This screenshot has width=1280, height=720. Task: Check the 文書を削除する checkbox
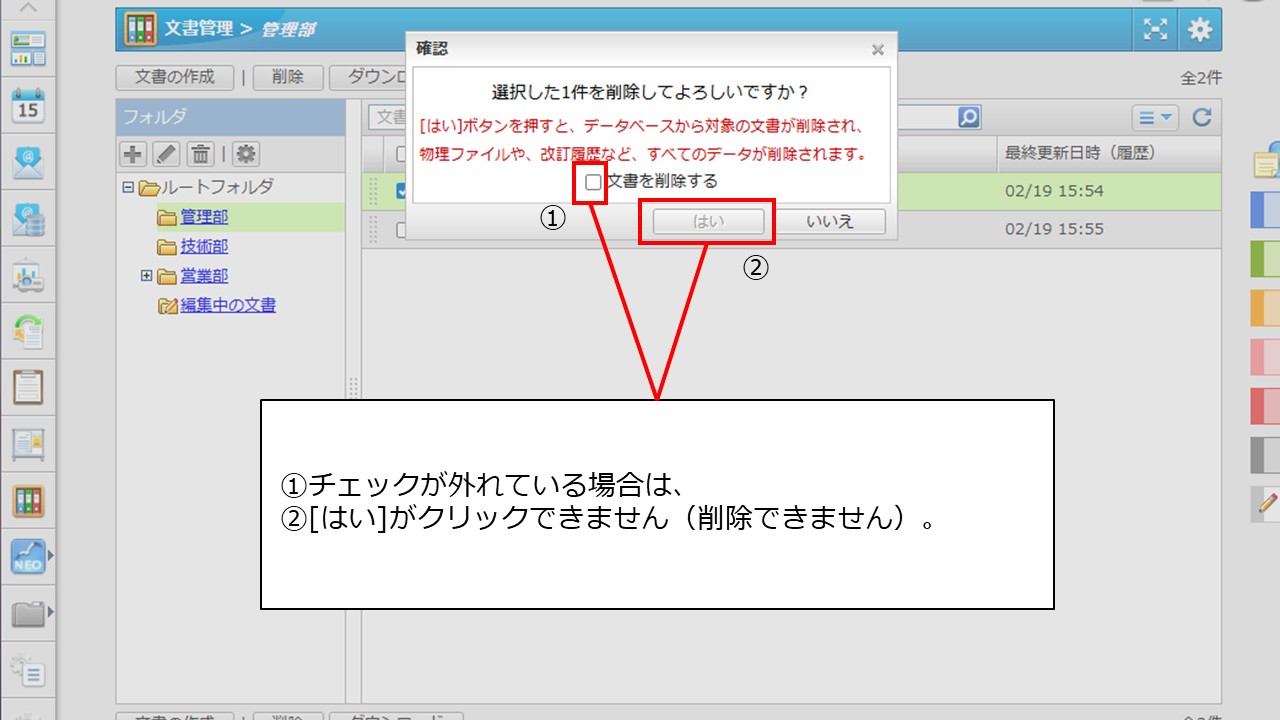point(593,182)
